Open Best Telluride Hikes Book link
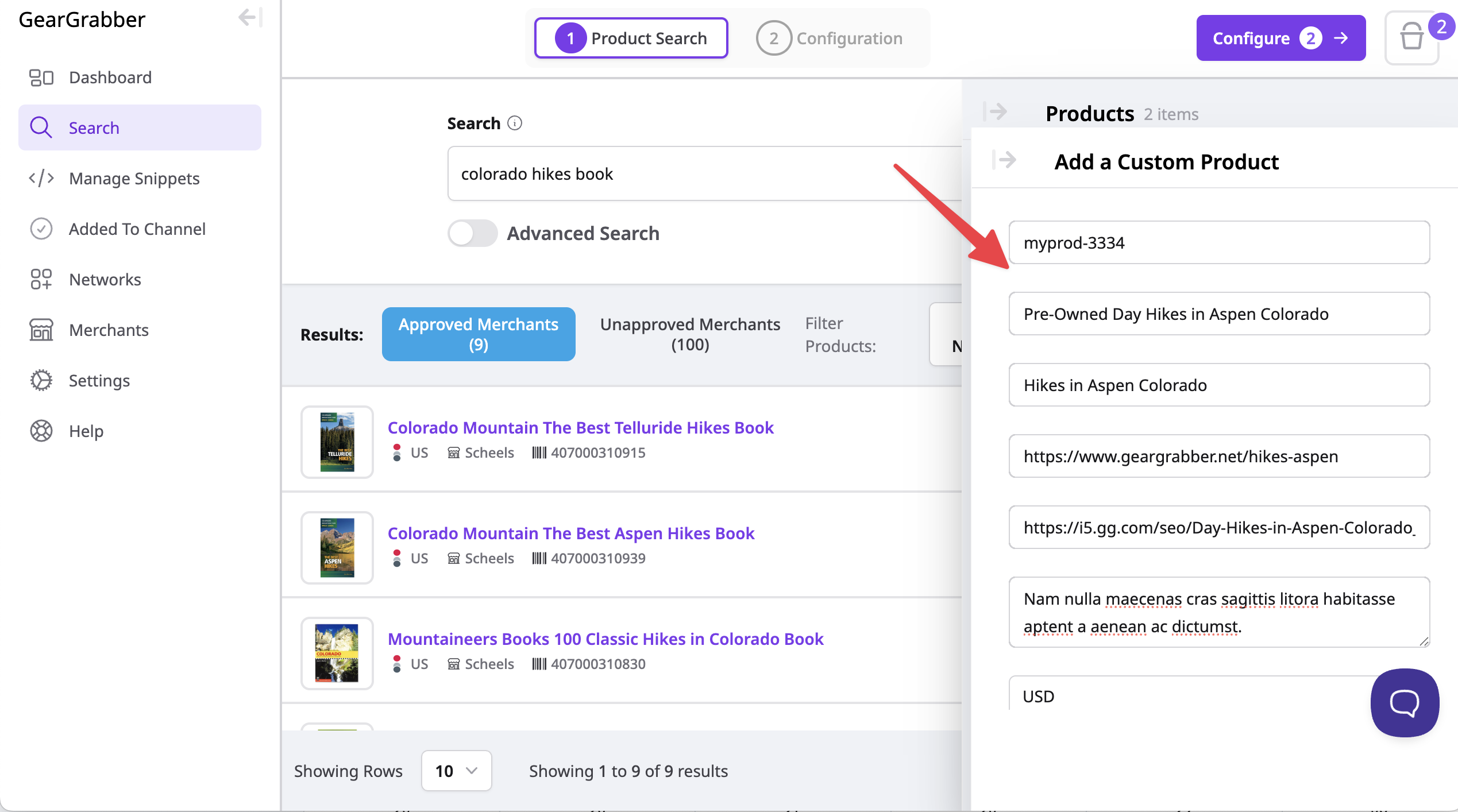 [x=580, y=428]
